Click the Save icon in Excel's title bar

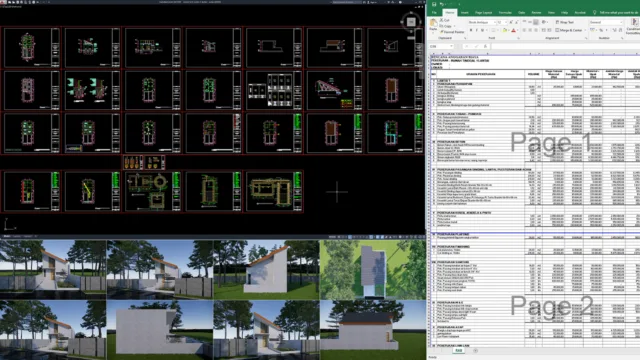[x=434, y=4]
